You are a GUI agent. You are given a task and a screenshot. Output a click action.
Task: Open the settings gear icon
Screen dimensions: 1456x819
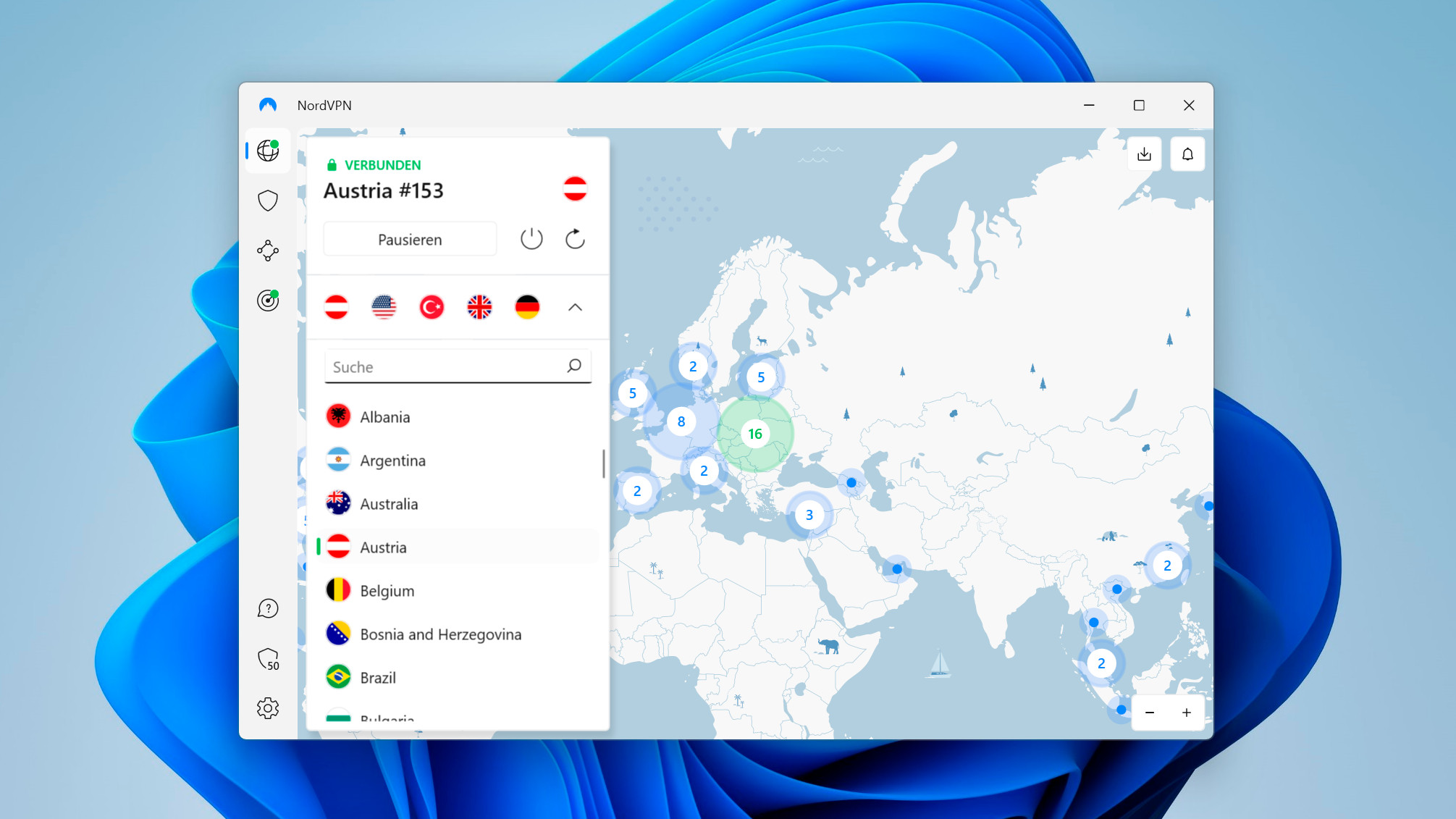[268, 708]
